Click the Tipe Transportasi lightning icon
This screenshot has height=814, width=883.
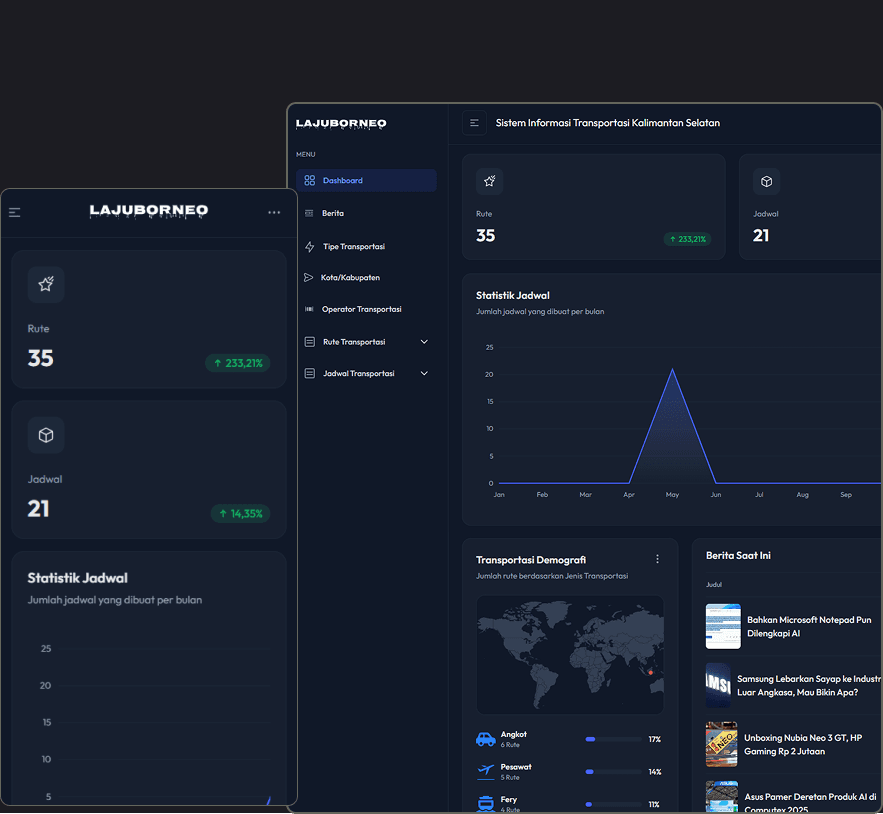[309, 247]
